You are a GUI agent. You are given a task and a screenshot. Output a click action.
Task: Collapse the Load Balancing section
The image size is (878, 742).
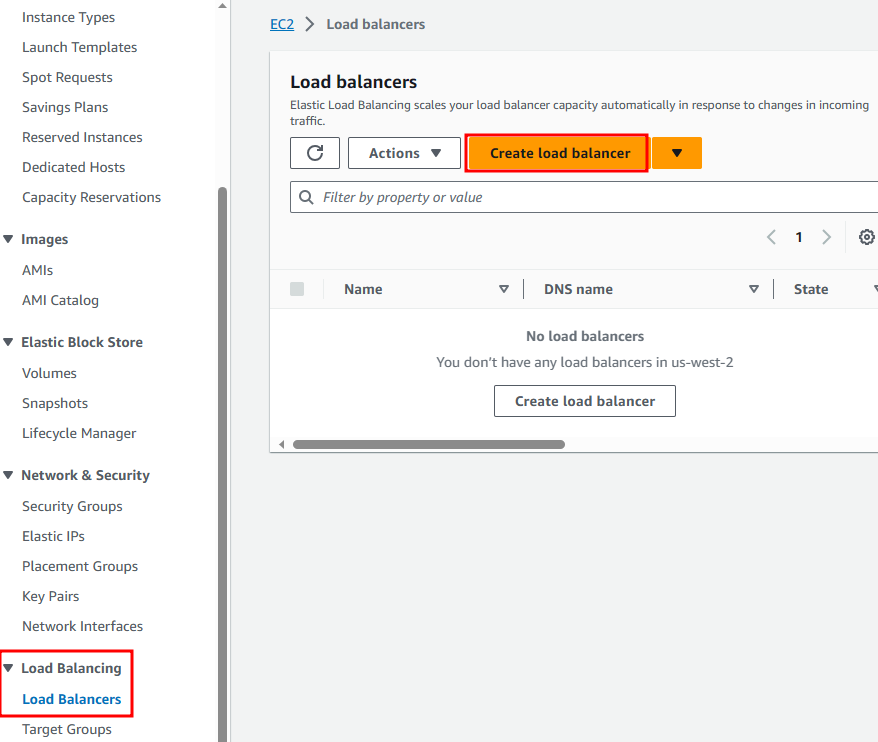[8, 668]
